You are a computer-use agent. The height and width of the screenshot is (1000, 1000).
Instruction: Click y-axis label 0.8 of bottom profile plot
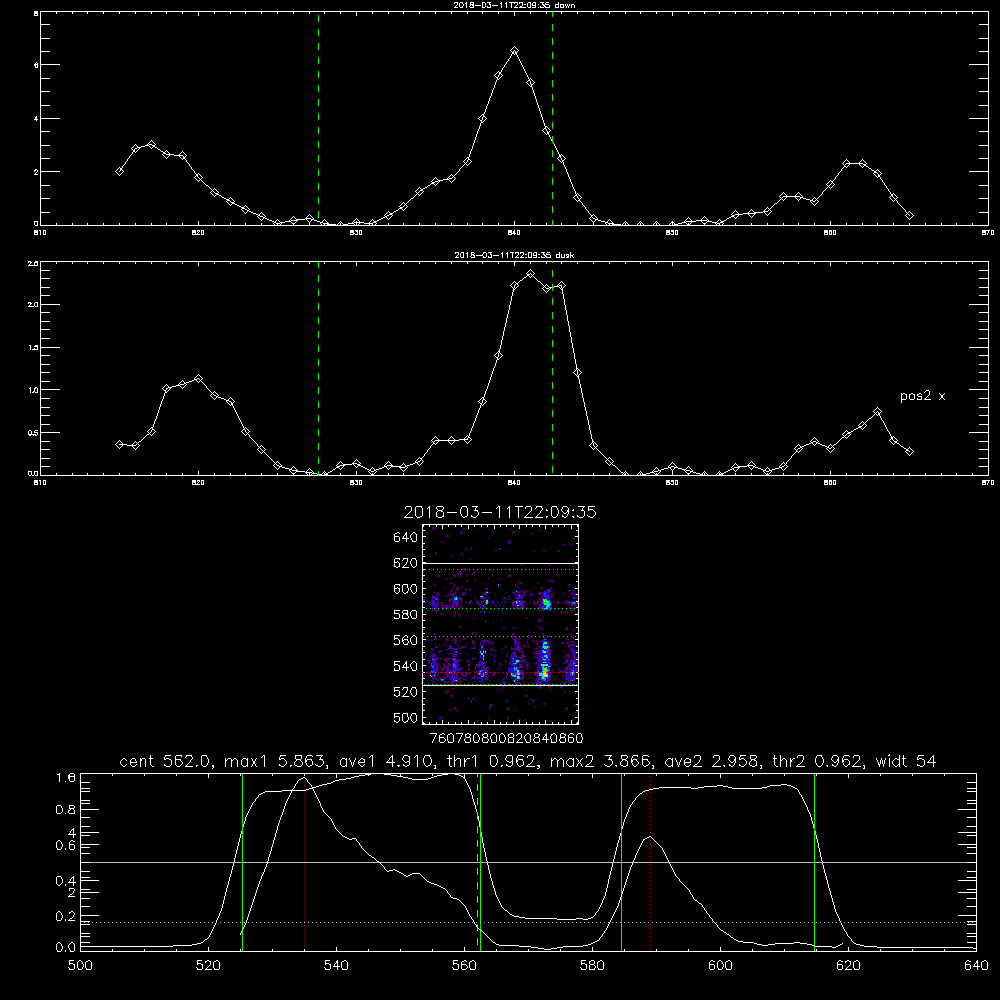pos(66,810)
